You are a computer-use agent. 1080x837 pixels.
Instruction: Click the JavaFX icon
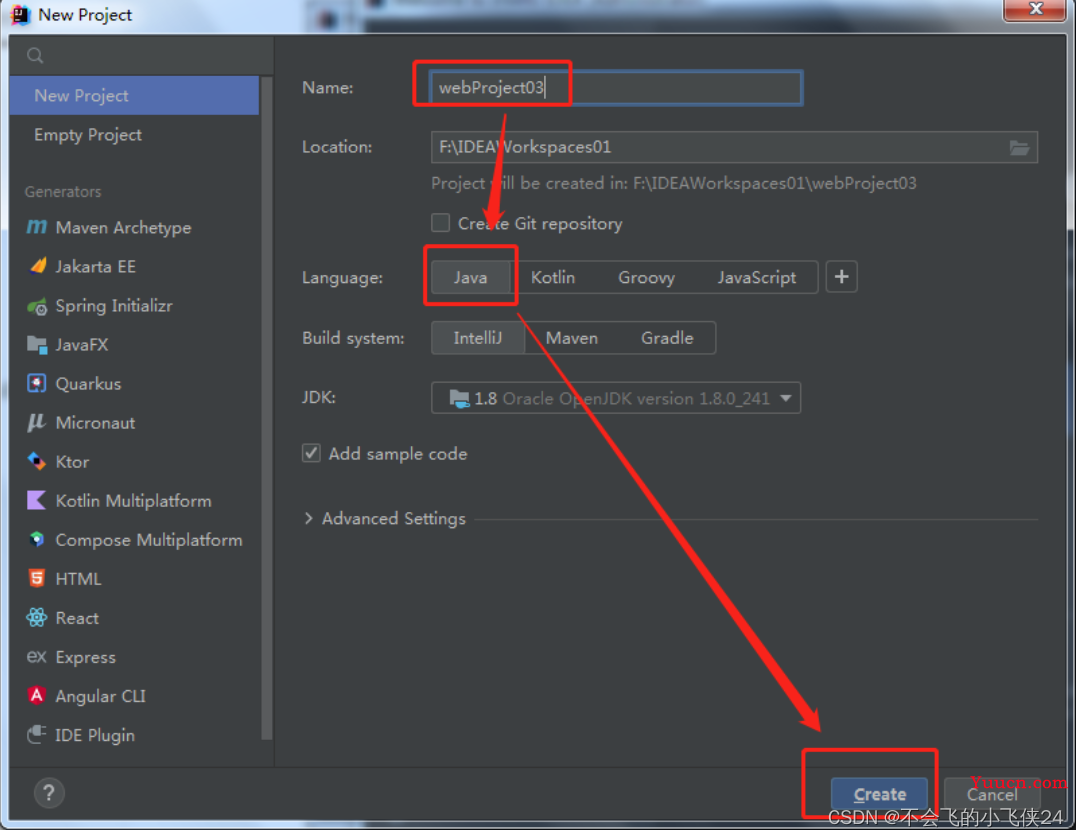37,344
